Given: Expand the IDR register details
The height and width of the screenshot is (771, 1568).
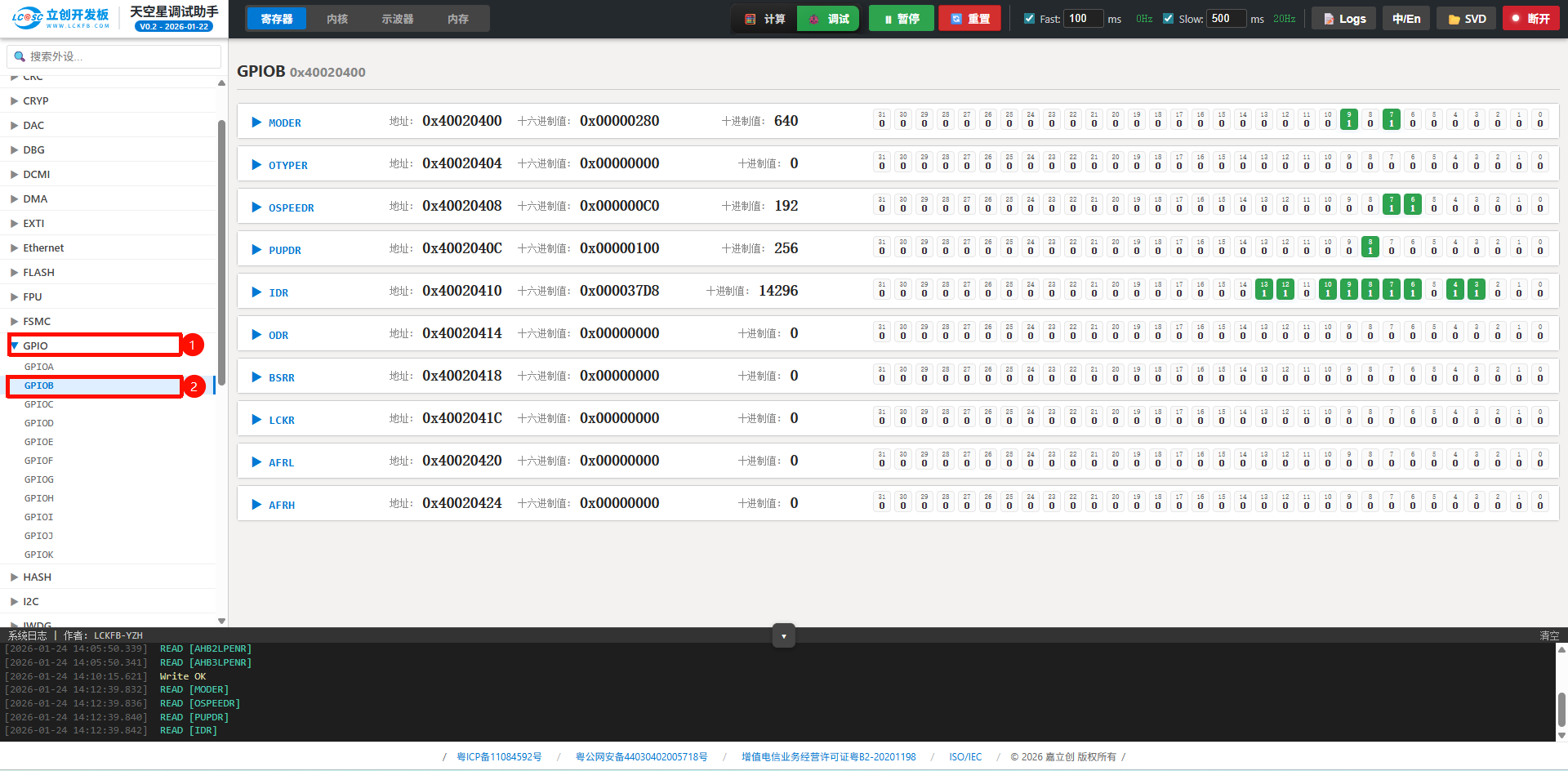Looking at the screenshot, I should click(x=256, y=292).
